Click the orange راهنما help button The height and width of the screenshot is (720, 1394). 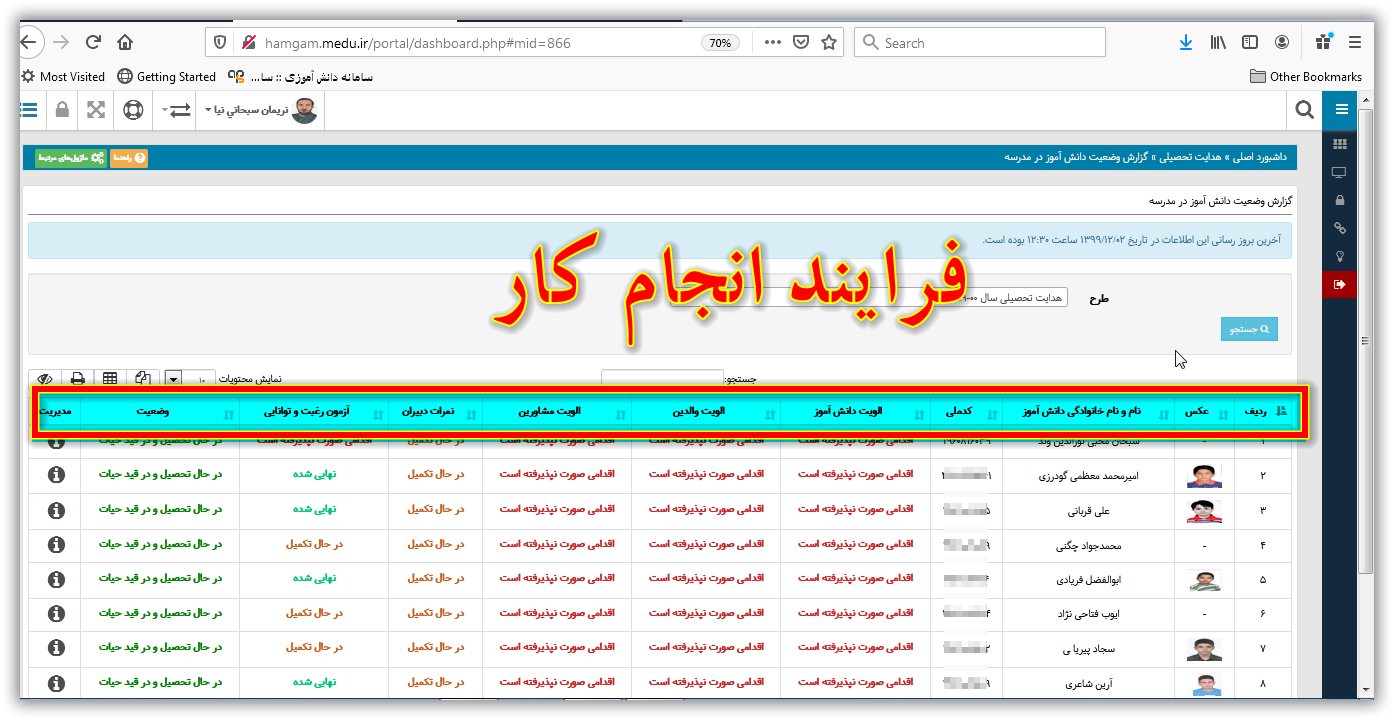[x=129, y=158]
